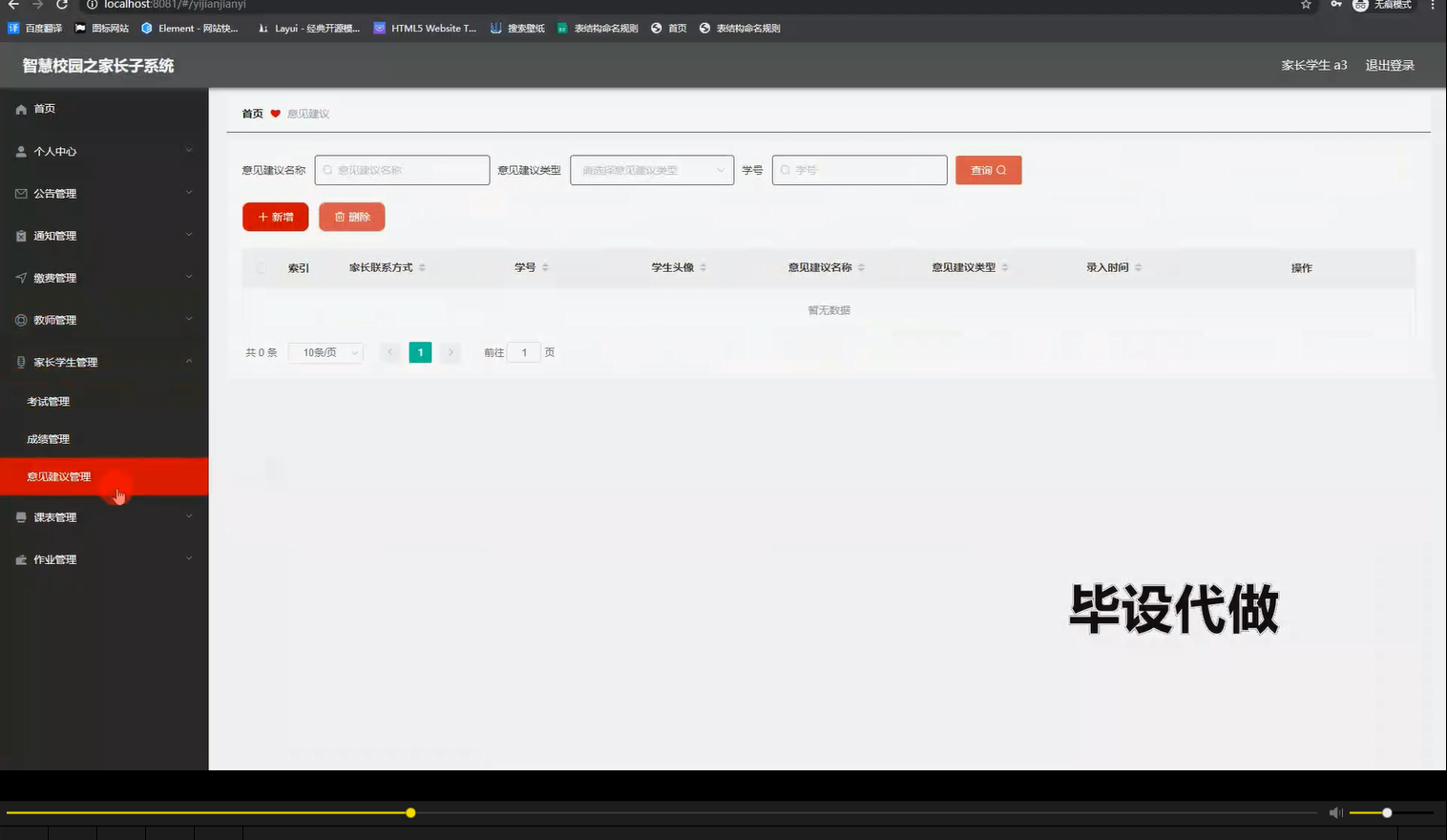The height and width of the screenshot is (840, 1447).
Task: Click the red 新增 button
Action: pos(275,217)
